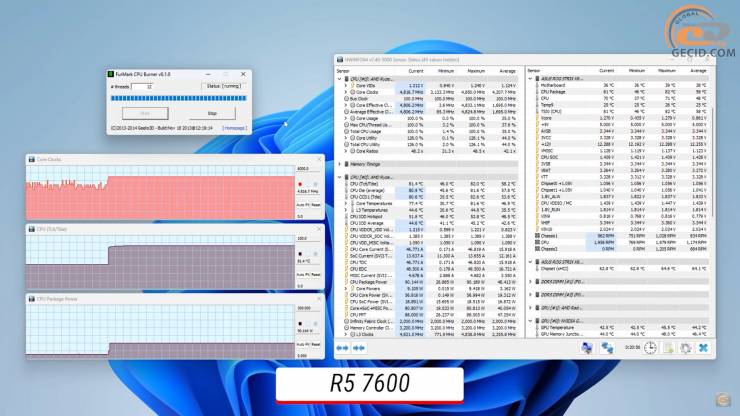Click Auto Fit in the Core Clocks graph
Screen dimensions: 740x416
tap(303, 205)
